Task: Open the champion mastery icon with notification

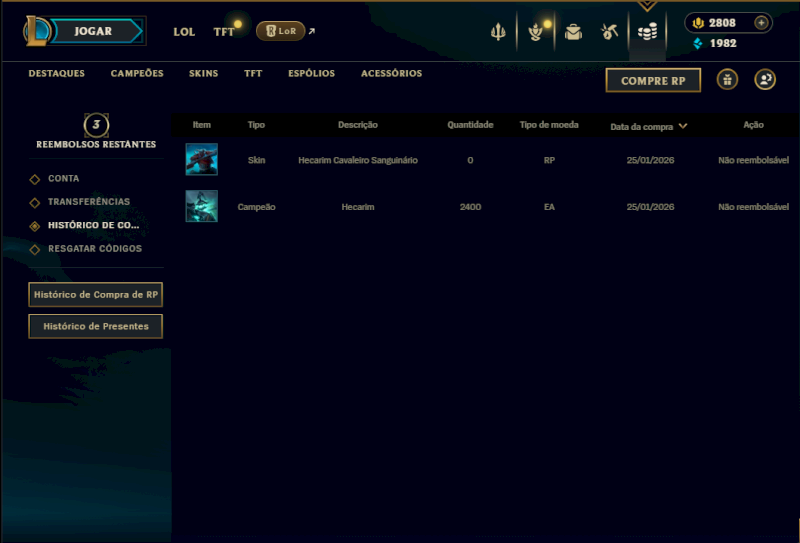Action: pyautogui.click(x=536, y=32)
